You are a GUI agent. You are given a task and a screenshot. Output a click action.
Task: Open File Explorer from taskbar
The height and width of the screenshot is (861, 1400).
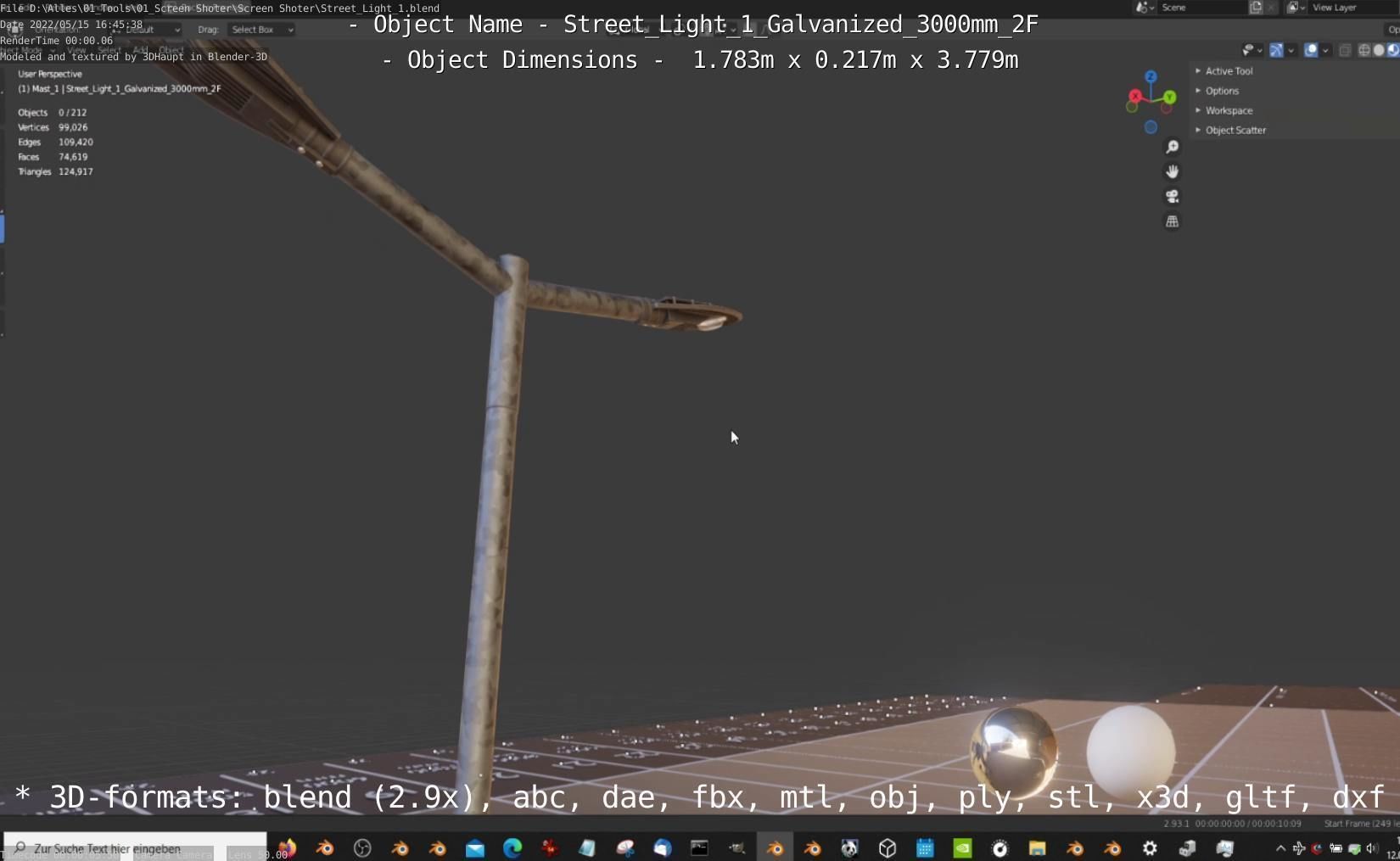tap(1037, 847)
